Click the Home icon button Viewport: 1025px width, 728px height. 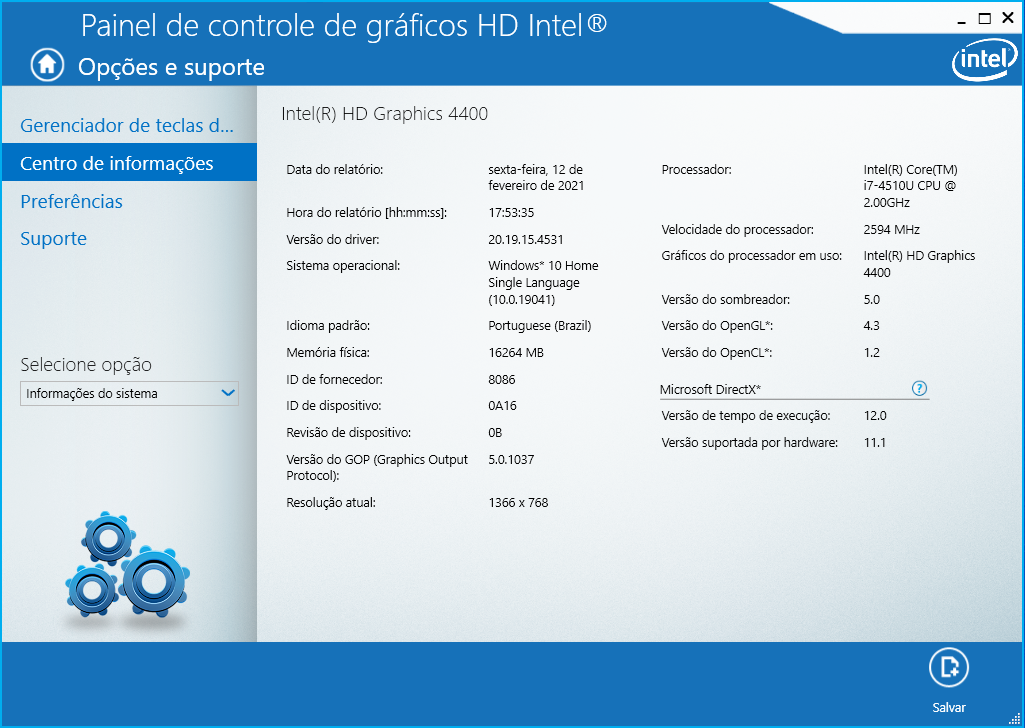(x=47, y=65)
